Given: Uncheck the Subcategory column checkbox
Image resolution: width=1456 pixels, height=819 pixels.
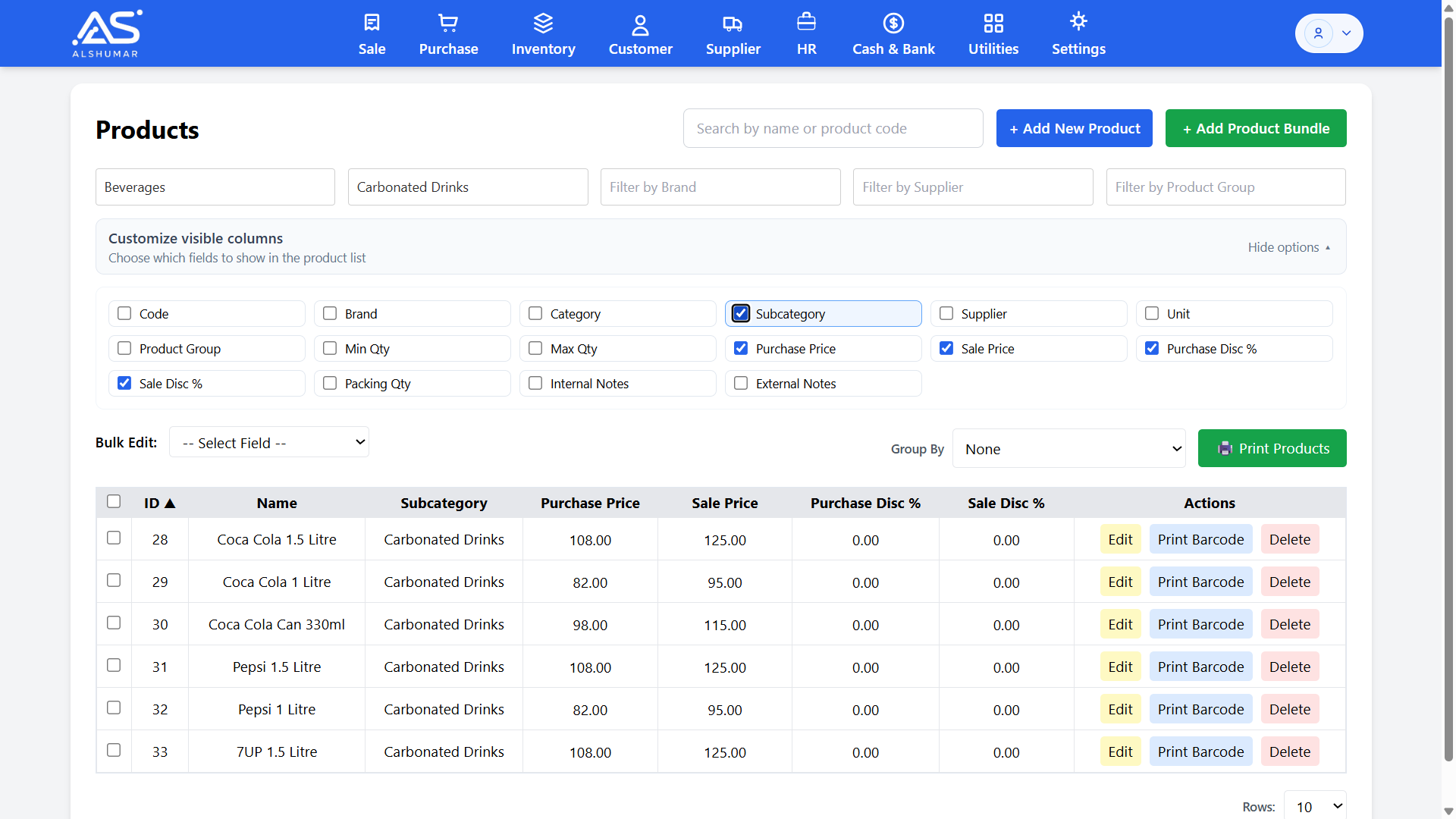Looking at the screenshot, I should (x=741, y=313).
